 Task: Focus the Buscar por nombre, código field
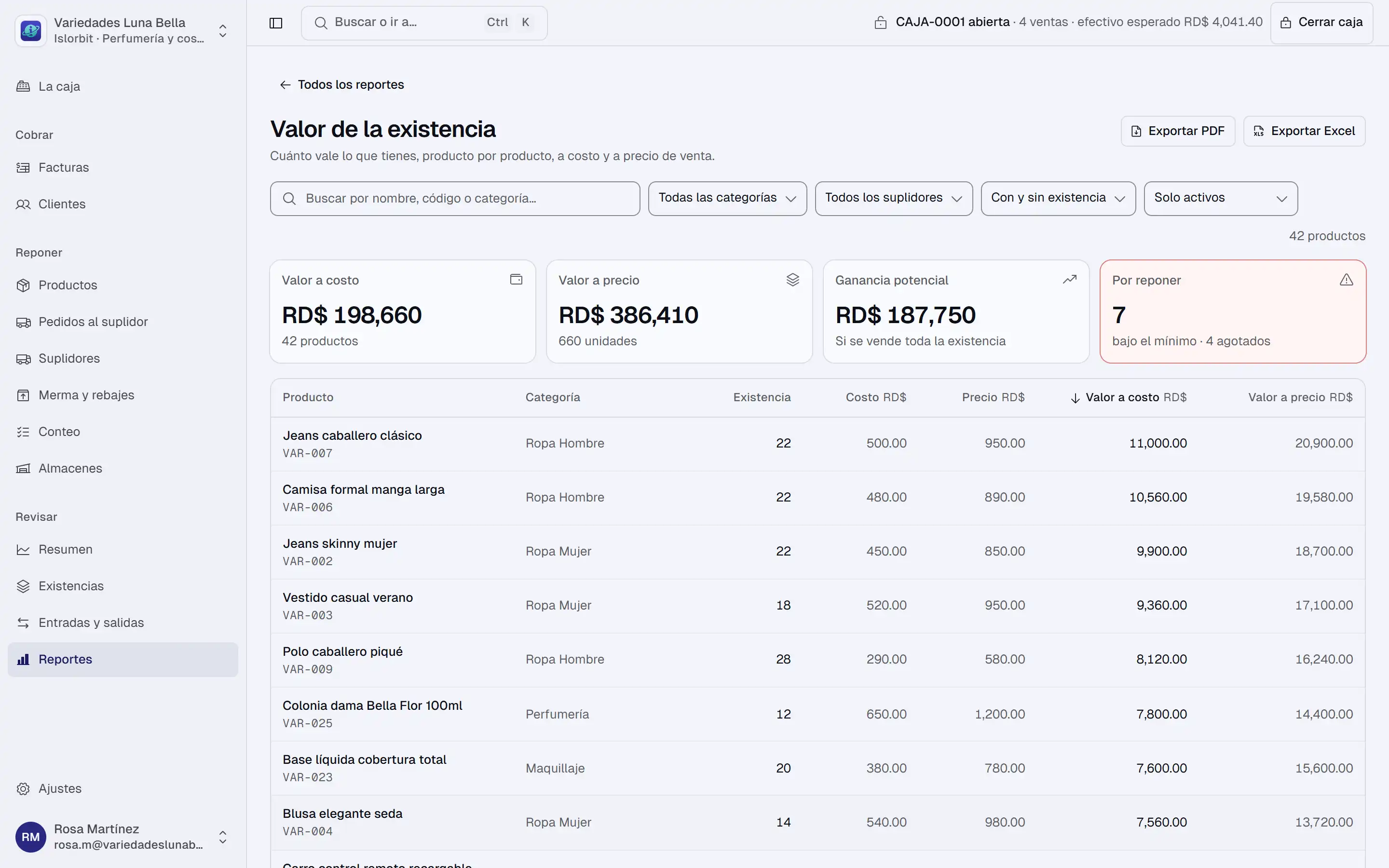455,199
